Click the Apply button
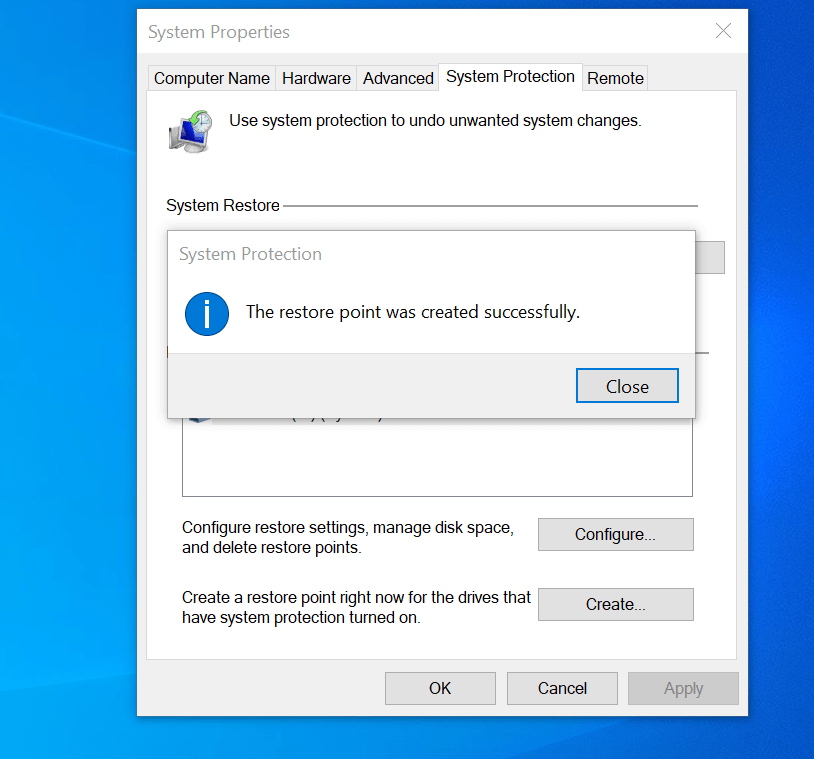Image resolution: width=814 pixels, height=759 pixels. [x=683, y=688]
